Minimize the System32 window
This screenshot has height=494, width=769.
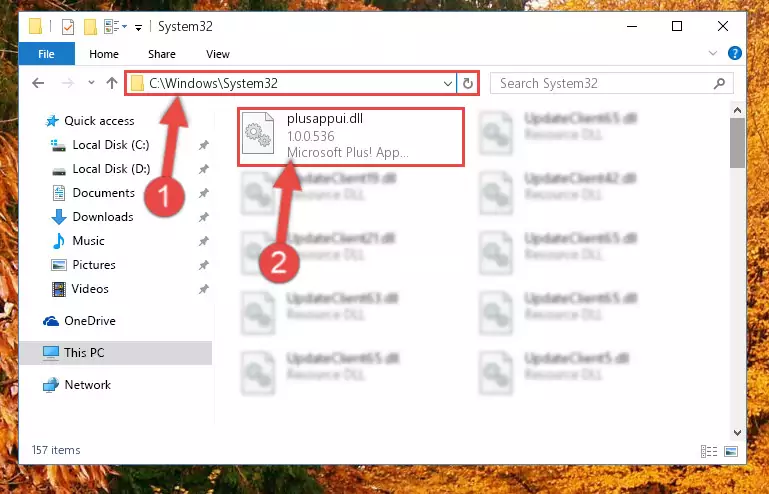[632, 26]
